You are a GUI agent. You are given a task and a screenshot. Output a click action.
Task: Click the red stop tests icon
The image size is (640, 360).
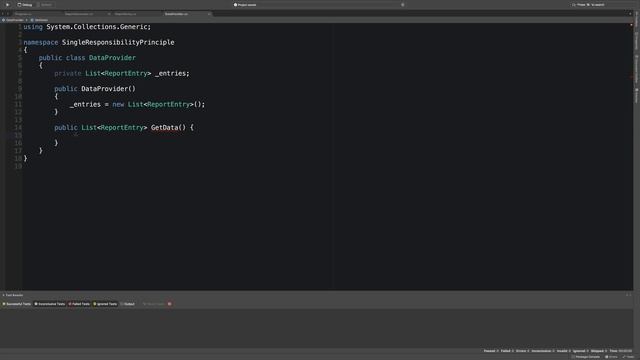click(x=169, y=304)
